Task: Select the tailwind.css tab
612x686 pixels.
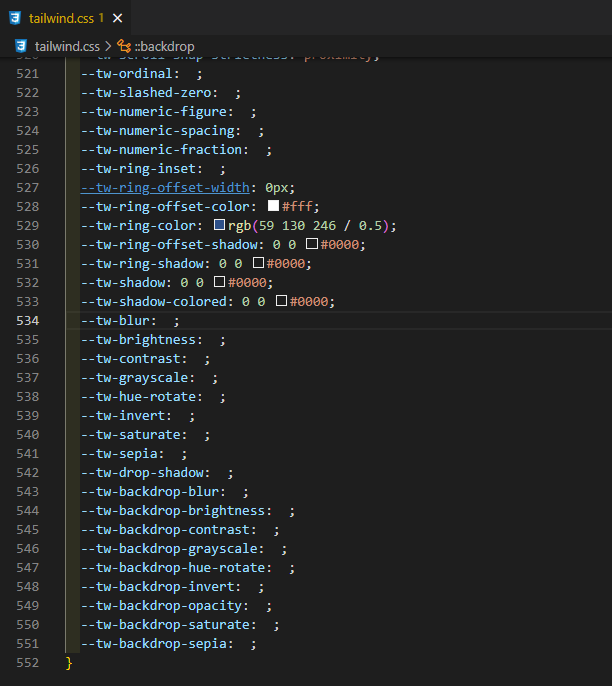Action: [65, 18]
